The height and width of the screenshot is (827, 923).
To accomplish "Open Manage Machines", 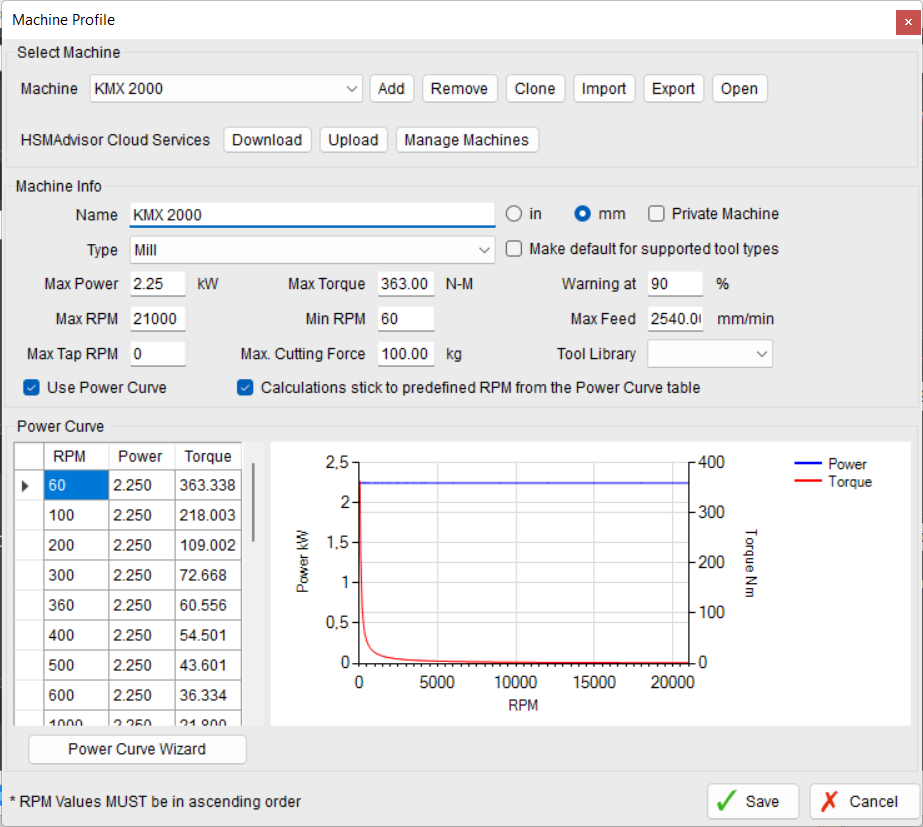I will 467,140.
